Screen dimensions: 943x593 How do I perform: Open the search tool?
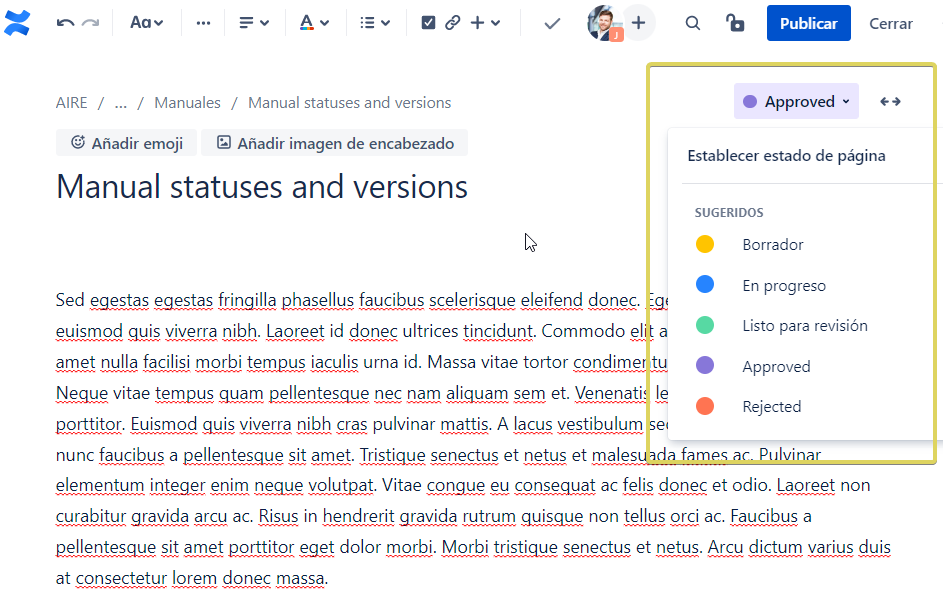tap(692, 22)
